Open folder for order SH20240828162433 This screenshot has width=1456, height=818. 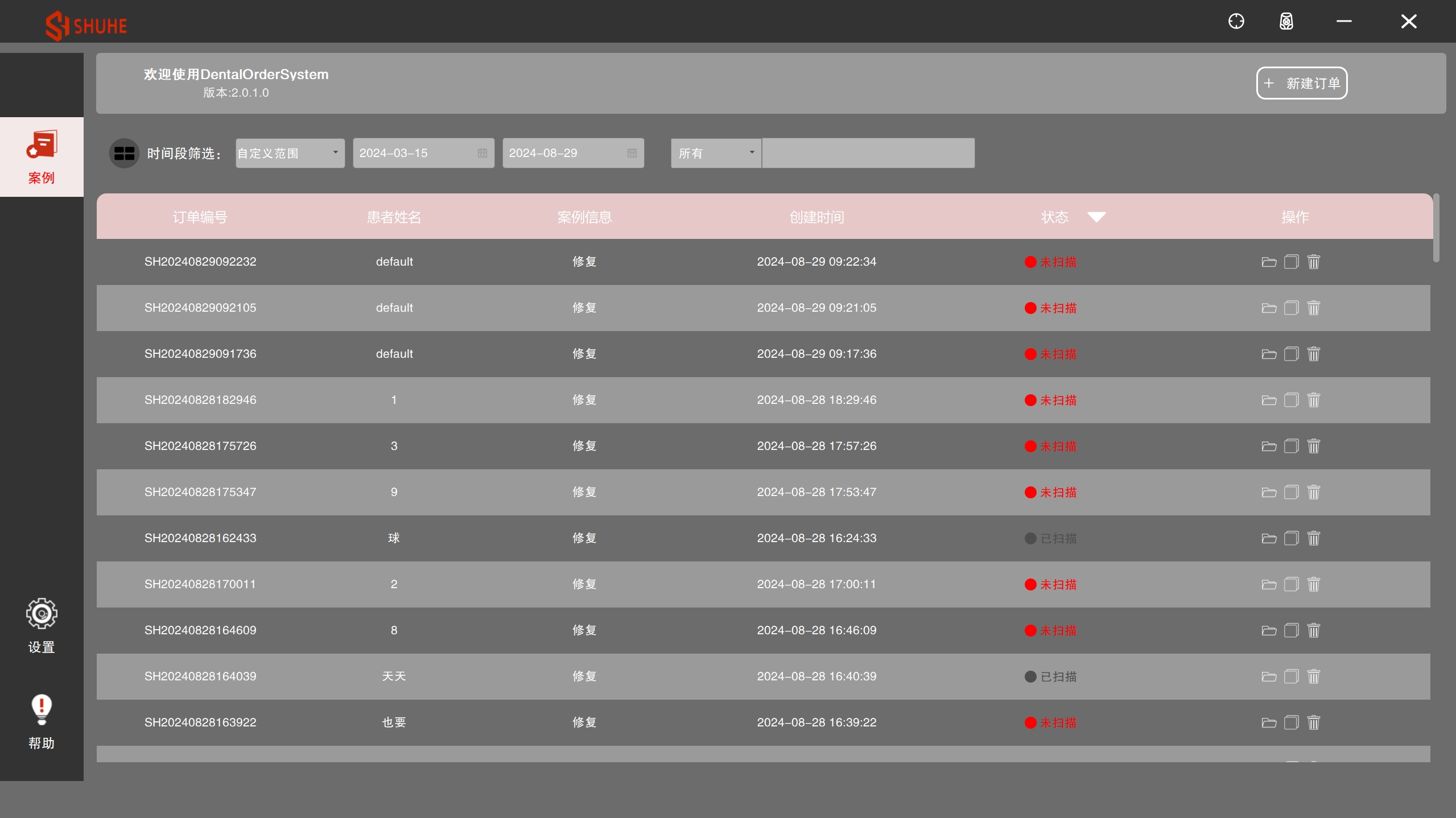pos(1269,538)
